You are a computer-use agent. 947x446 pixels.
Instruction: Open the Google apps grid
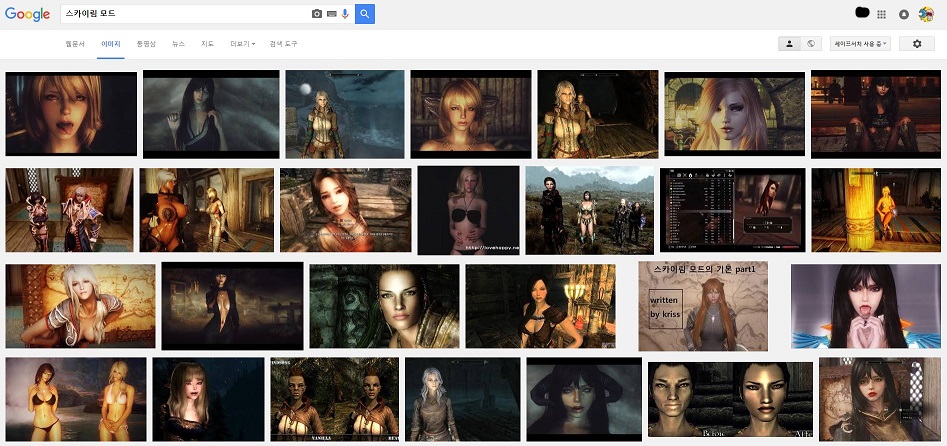[x=881, y=15]
